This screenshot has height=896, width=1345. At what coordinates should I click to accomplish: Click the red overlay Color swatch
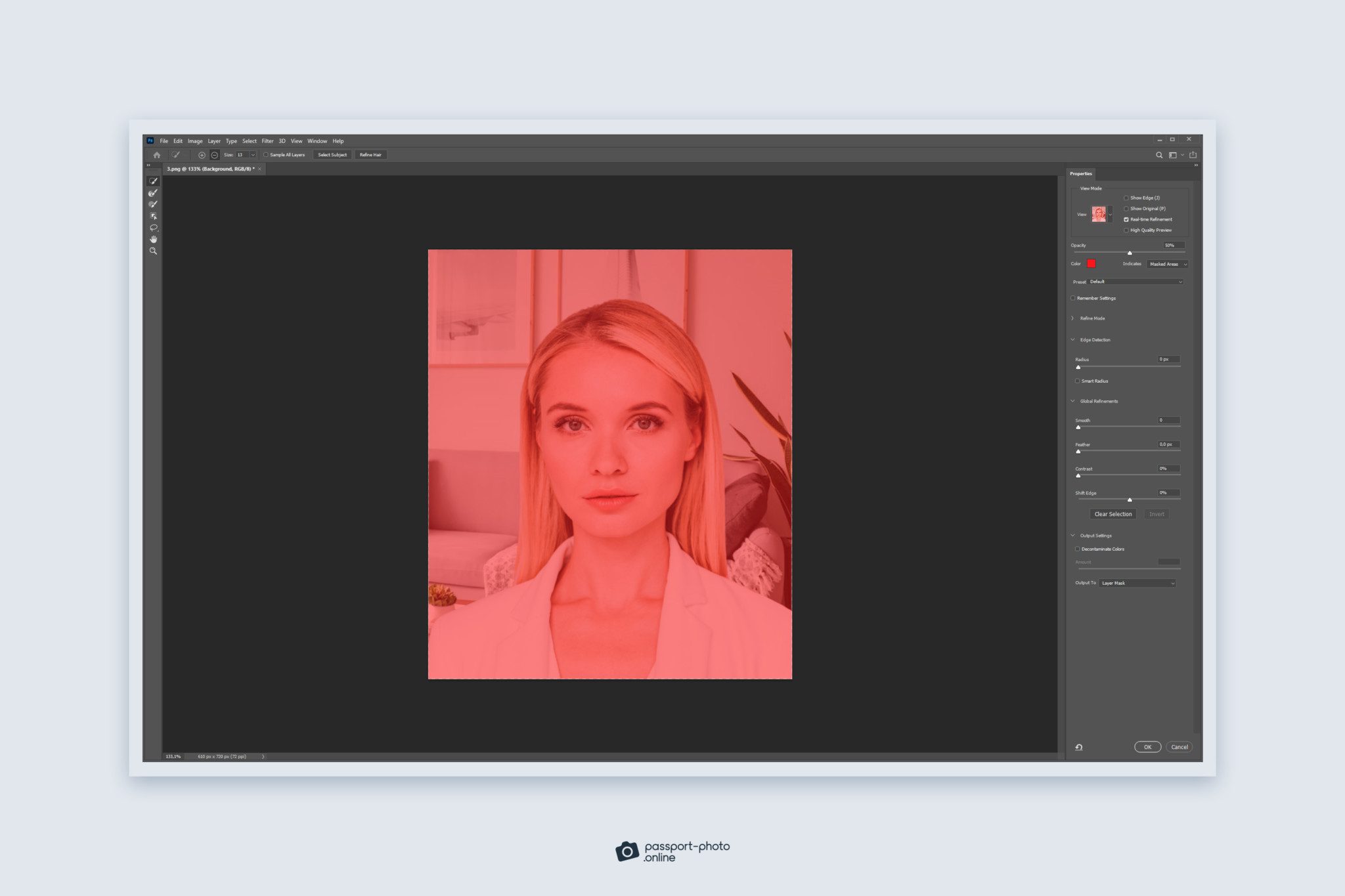click(x=1090, y=264)
